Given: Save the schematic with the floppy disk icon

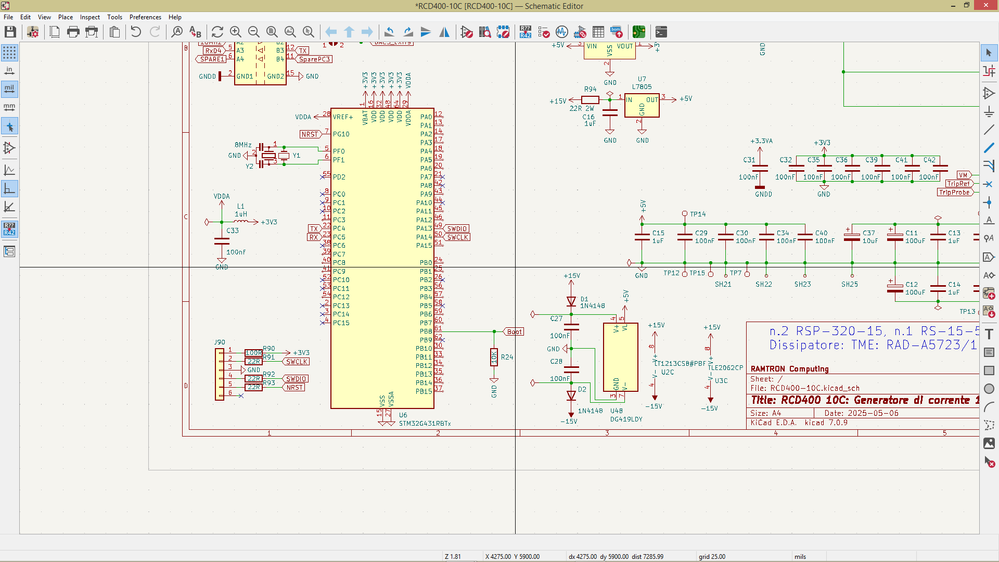Looking at the screenshot, I should [10, 32].
